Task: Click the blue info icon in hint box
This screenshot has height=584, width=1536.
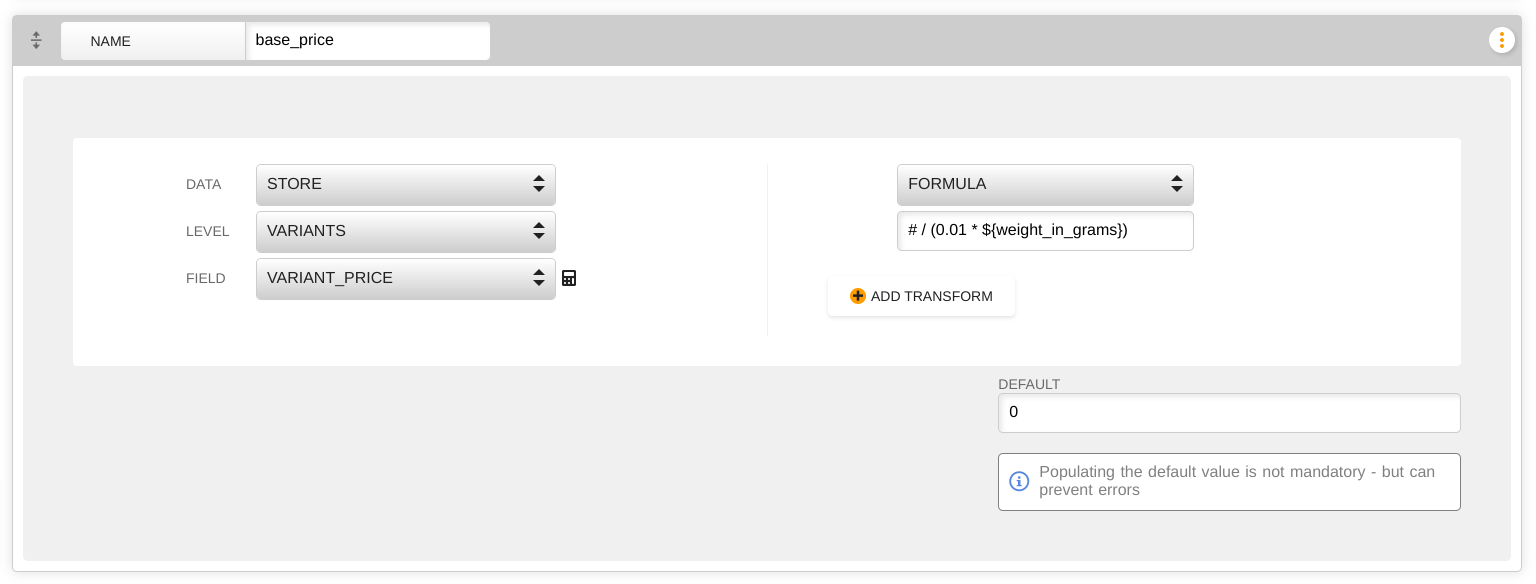Action: click(x=1019, y=481)
